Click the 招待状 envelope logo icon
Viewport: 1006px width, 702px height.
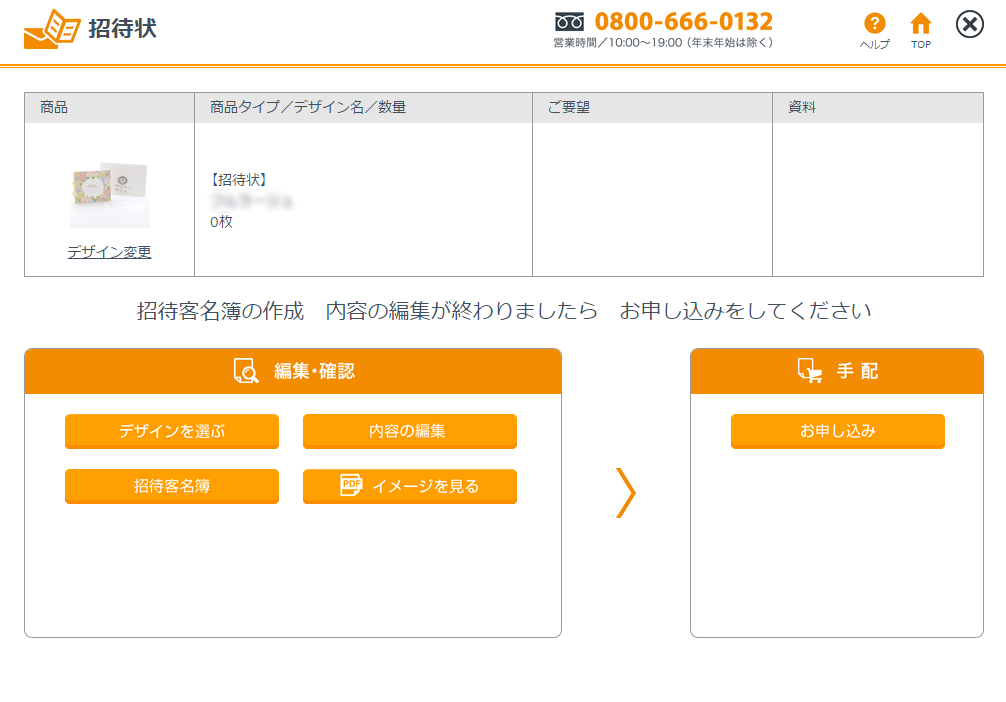pyautogui.click(x=51, y=29)
